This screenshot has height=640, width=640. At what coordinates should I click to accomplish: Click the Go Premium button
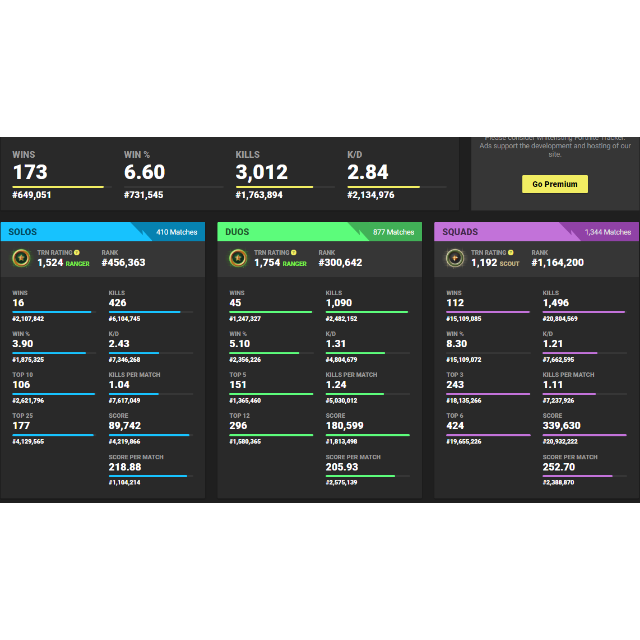[555, 184]
